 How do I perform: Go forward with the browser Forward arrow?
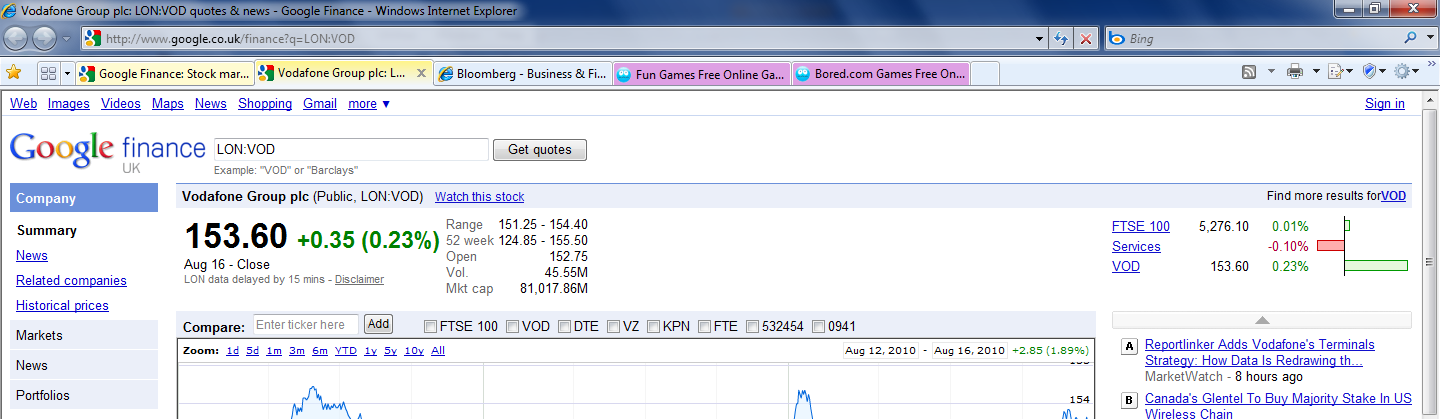[x=45, y=39]
